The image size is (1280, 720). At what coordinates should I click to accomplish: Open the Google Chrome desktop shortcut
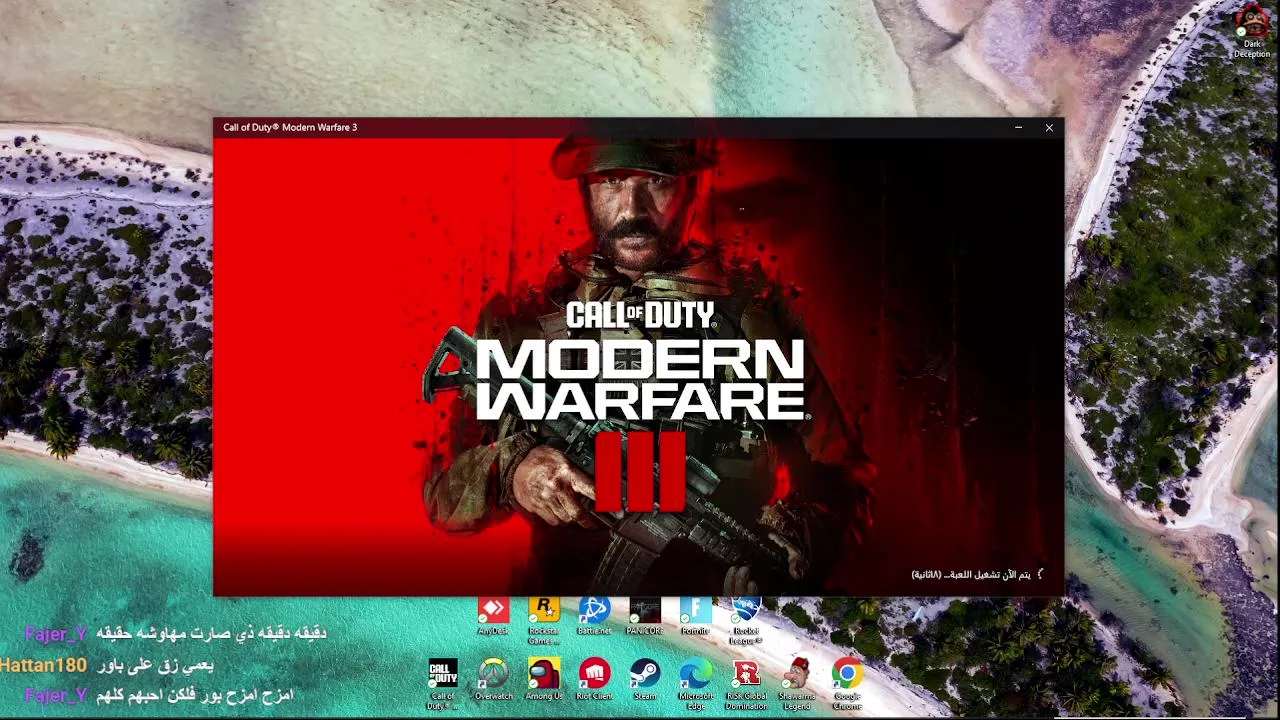(847, 682)
